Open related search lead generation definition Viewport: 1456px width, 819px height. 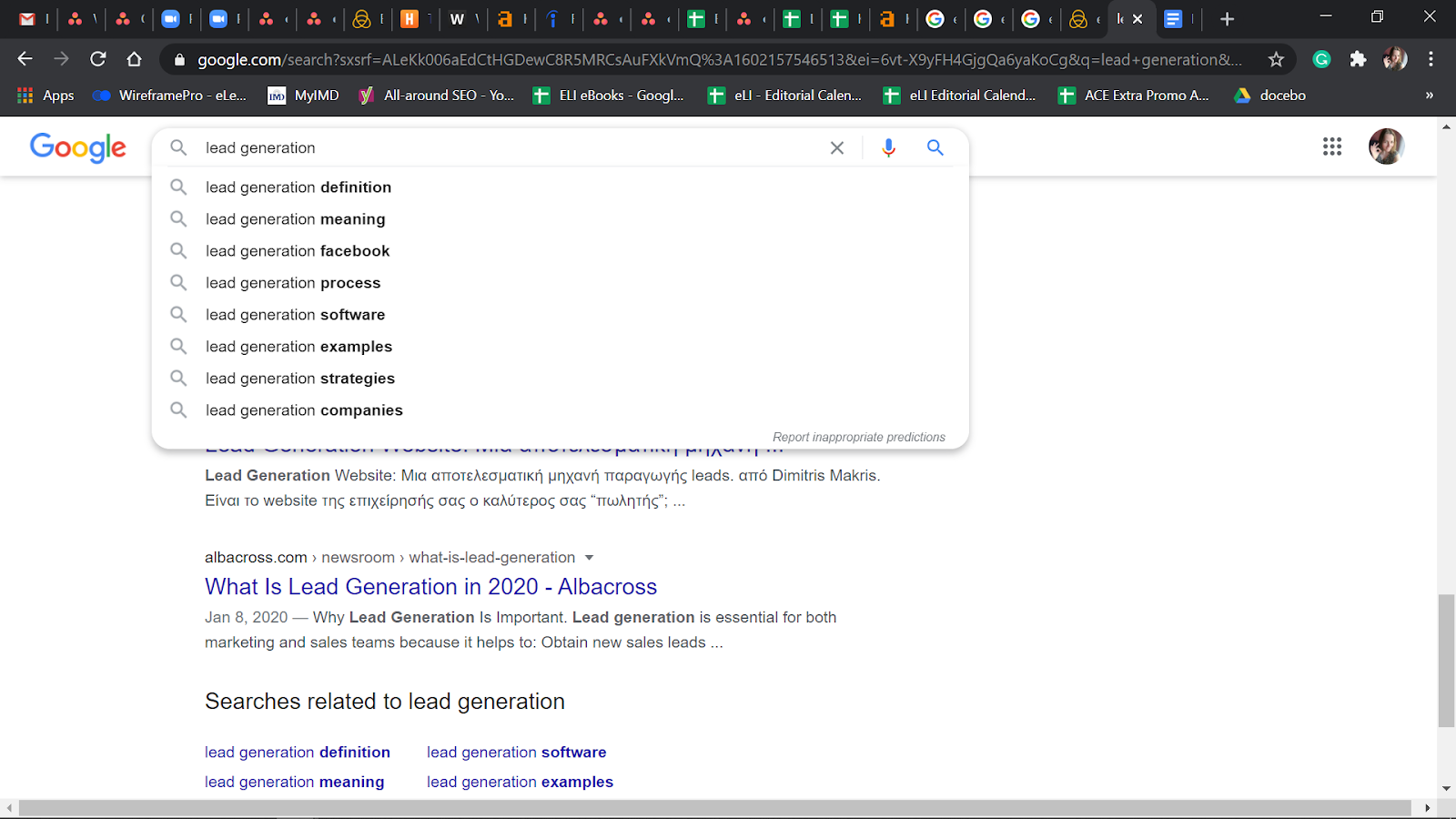pyautogui.click(x=298, y=752)
